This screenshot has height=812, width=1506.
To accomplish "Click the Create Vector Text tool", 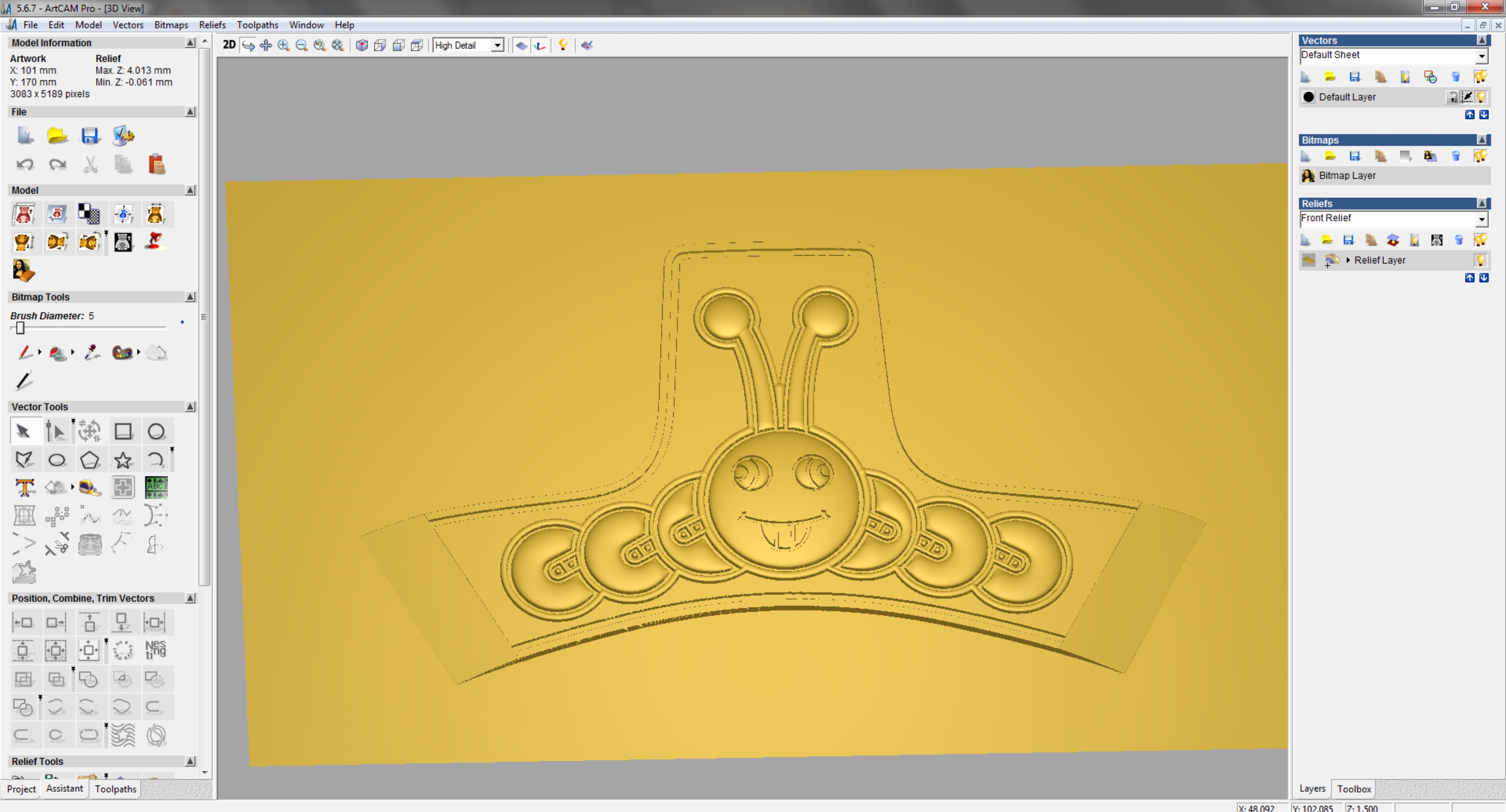I will coord(24,487).
